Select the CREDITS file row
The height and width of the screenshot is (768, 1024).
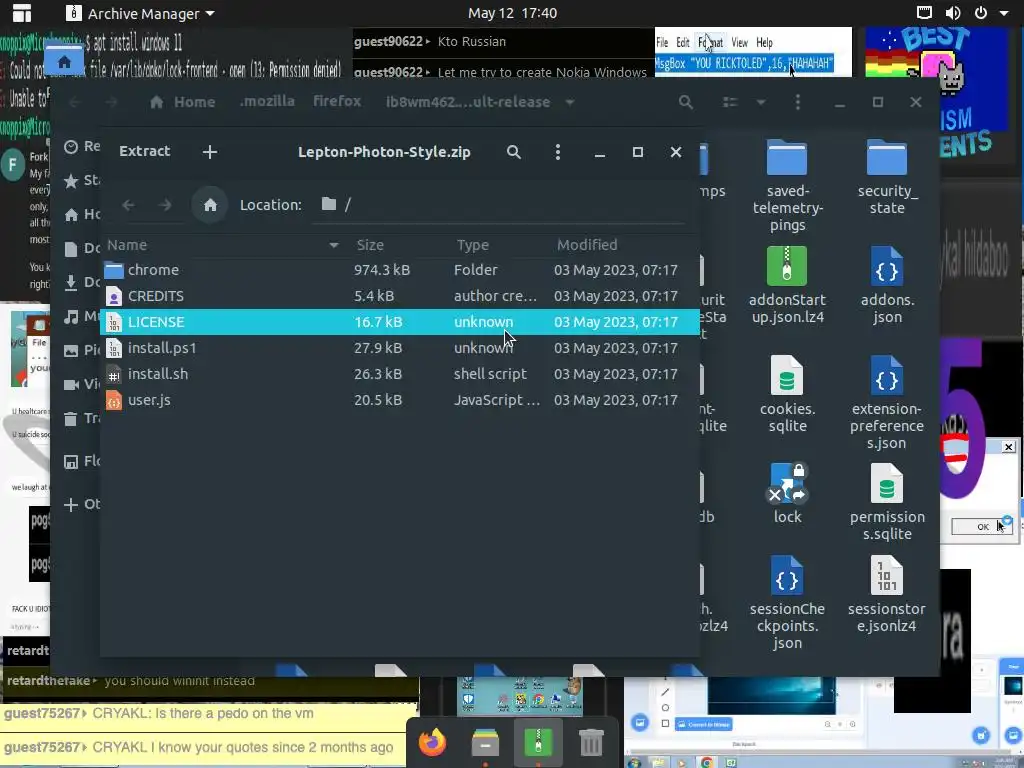pyautogui.click(x=399, y=296)
